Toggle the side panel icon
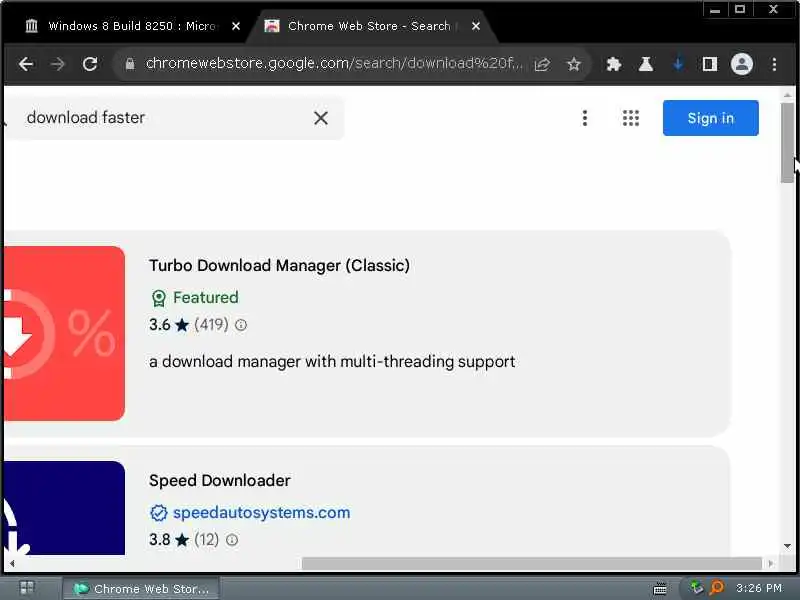The width and height of the screenshot is (800, 600). tap(710, 64)
